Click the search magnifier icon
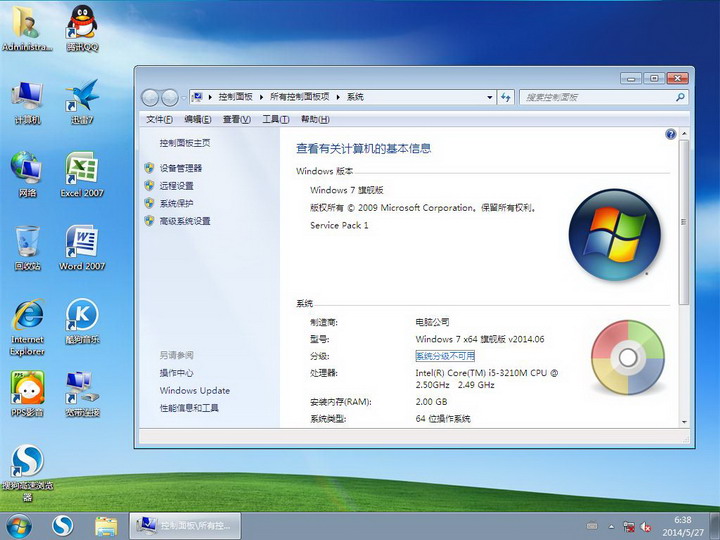The width and height of the screenshot is (720, 540). click(x=680, y=97)
